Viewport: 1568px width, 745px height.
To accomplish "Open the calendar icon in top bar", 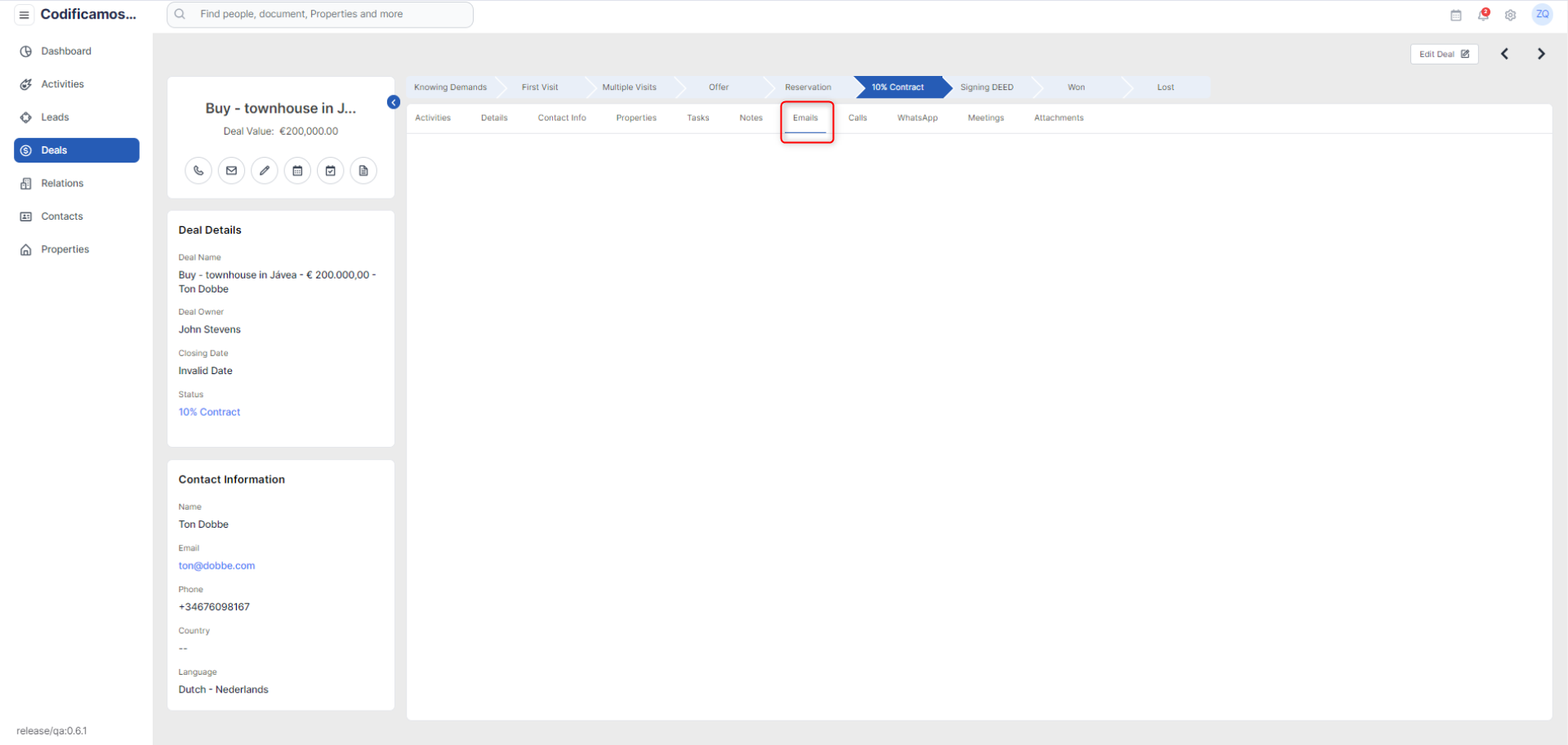I will click(1456, 15).
